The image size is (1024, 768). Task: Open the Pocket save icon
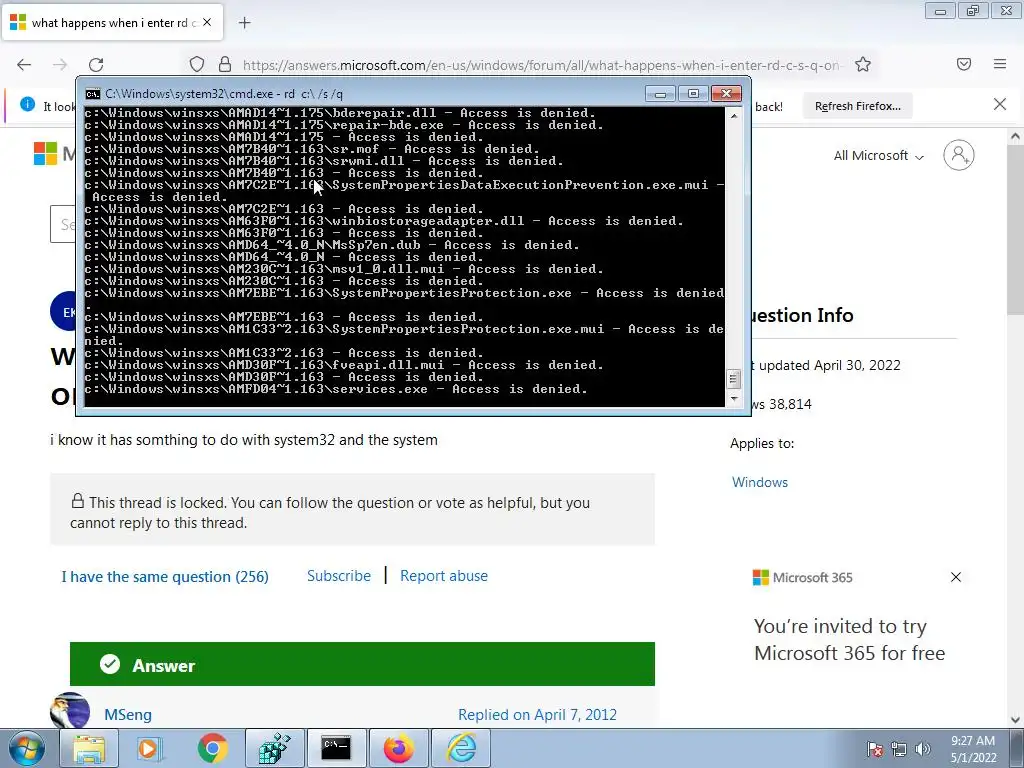(964, 64)
